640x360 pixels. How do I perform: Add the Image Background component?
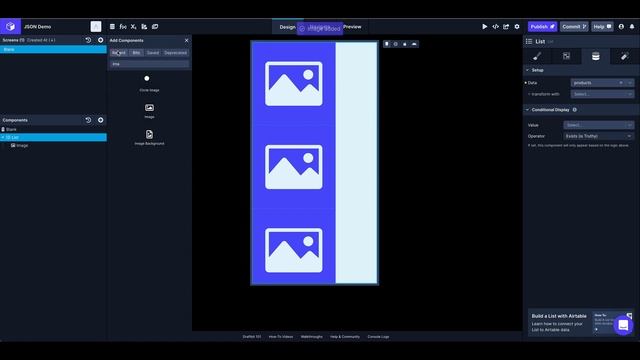[149, 138]
